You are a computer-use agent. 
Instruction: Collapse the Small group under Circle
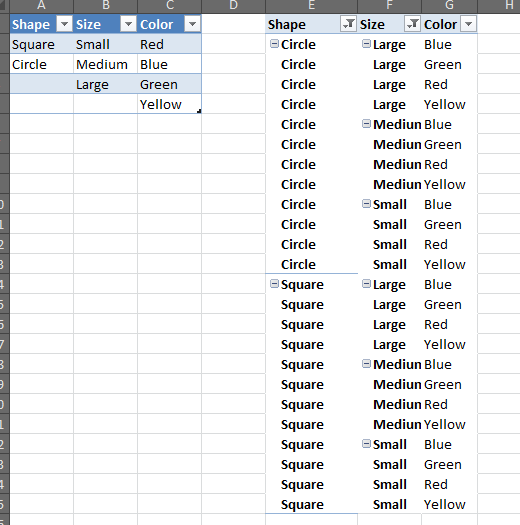(x=366, y=204)
